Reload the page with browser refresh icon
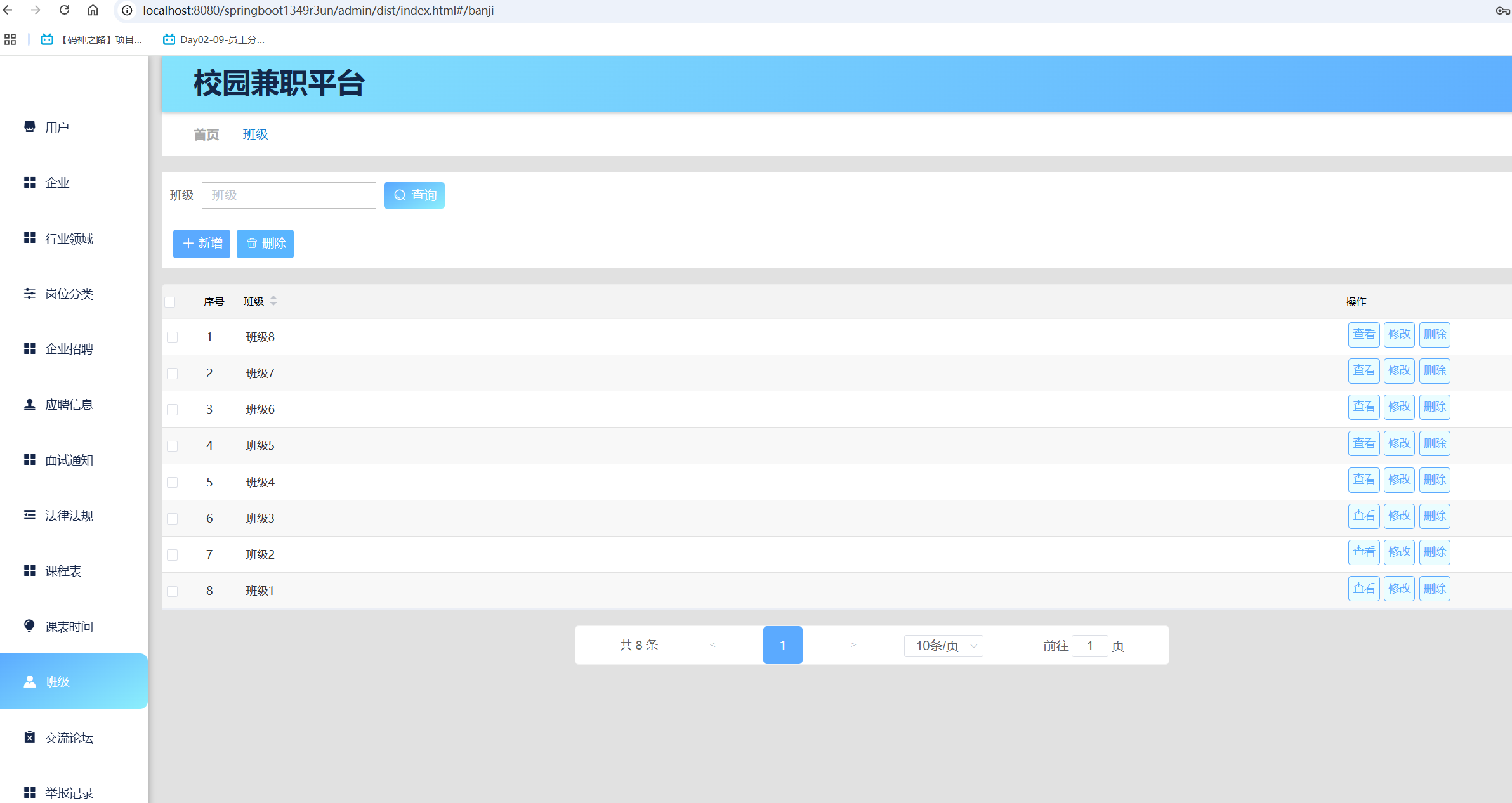Screen dimensions: 1512x803 64,10
